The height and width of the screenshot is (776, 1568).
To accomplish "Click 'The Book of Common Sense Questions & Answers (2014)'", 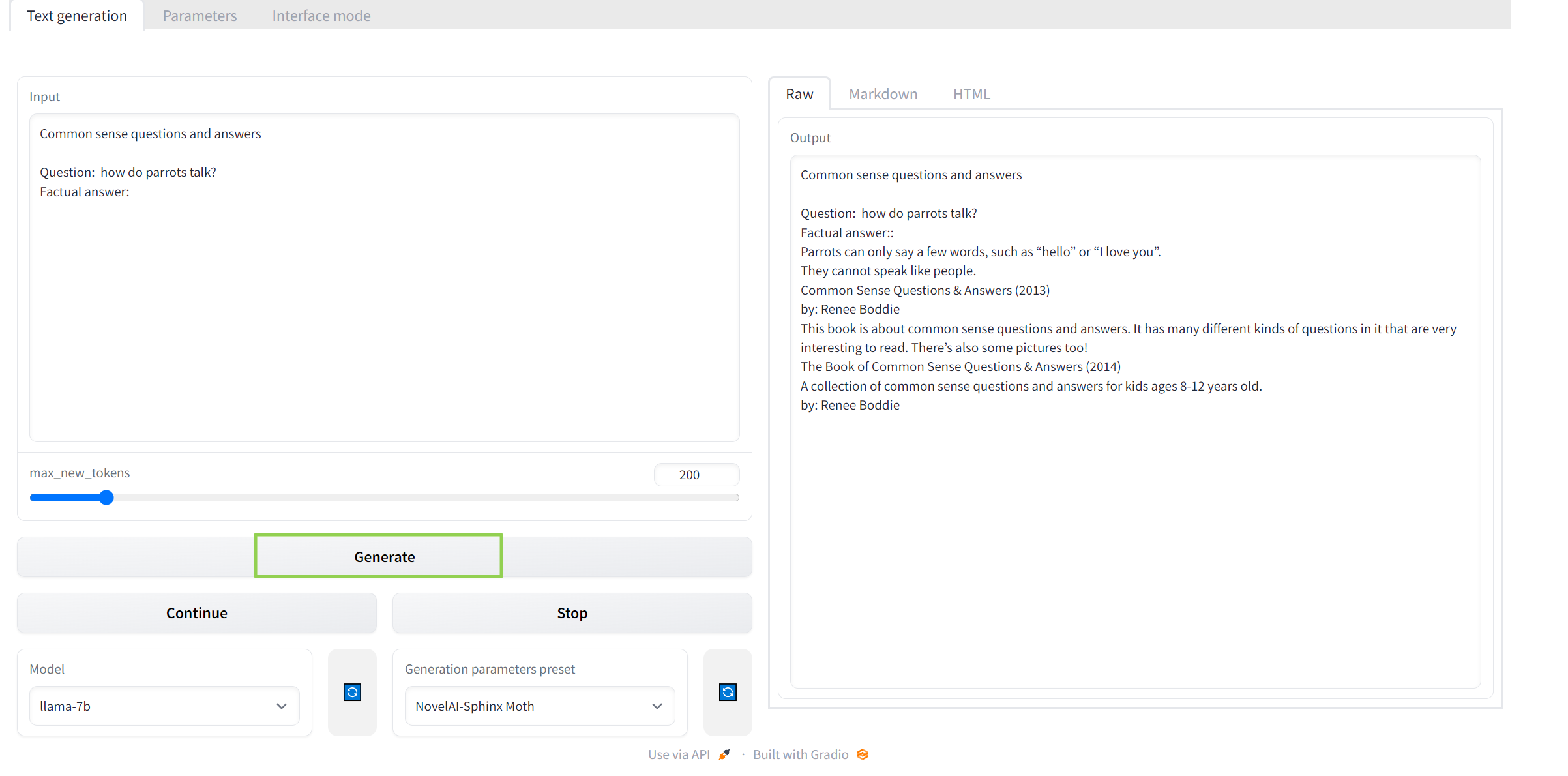I will [x=960, y=366].
